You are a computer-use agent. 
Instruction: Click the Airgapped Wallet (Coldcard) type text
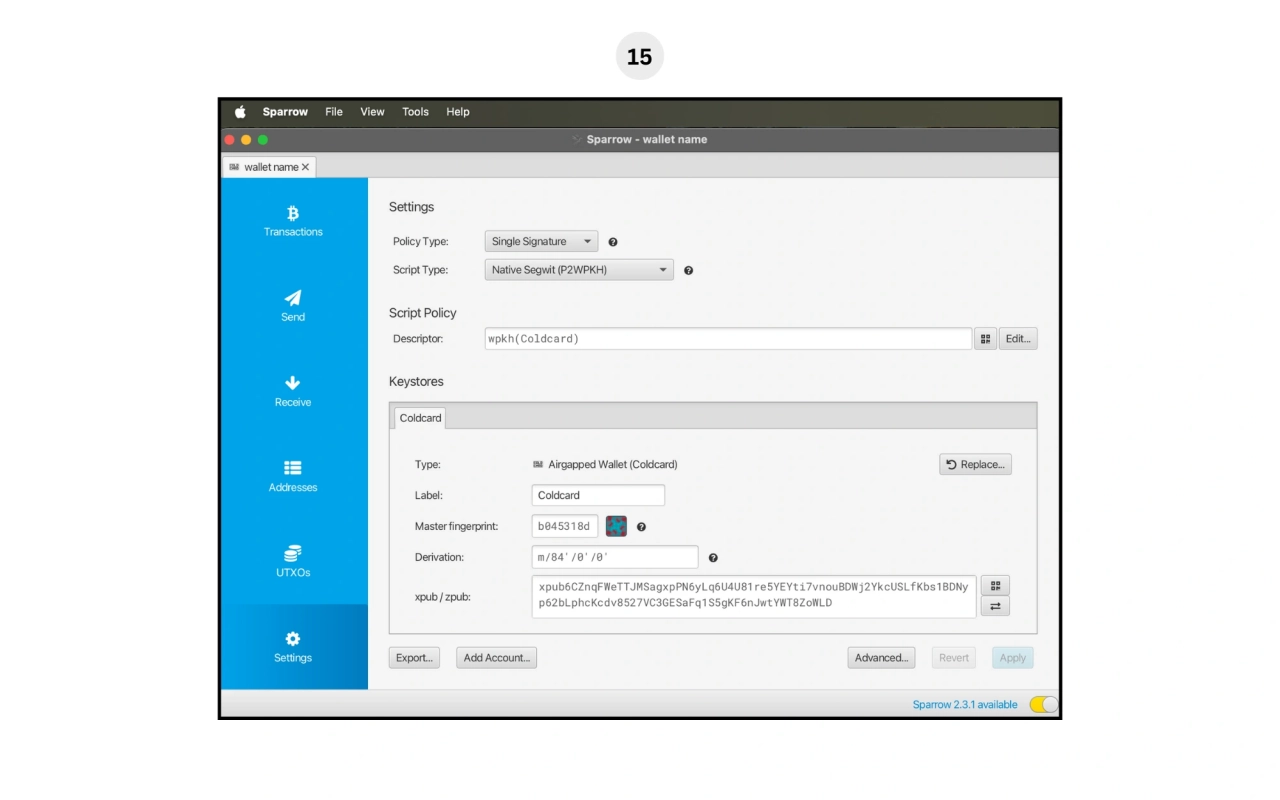(x=613, y=464)
